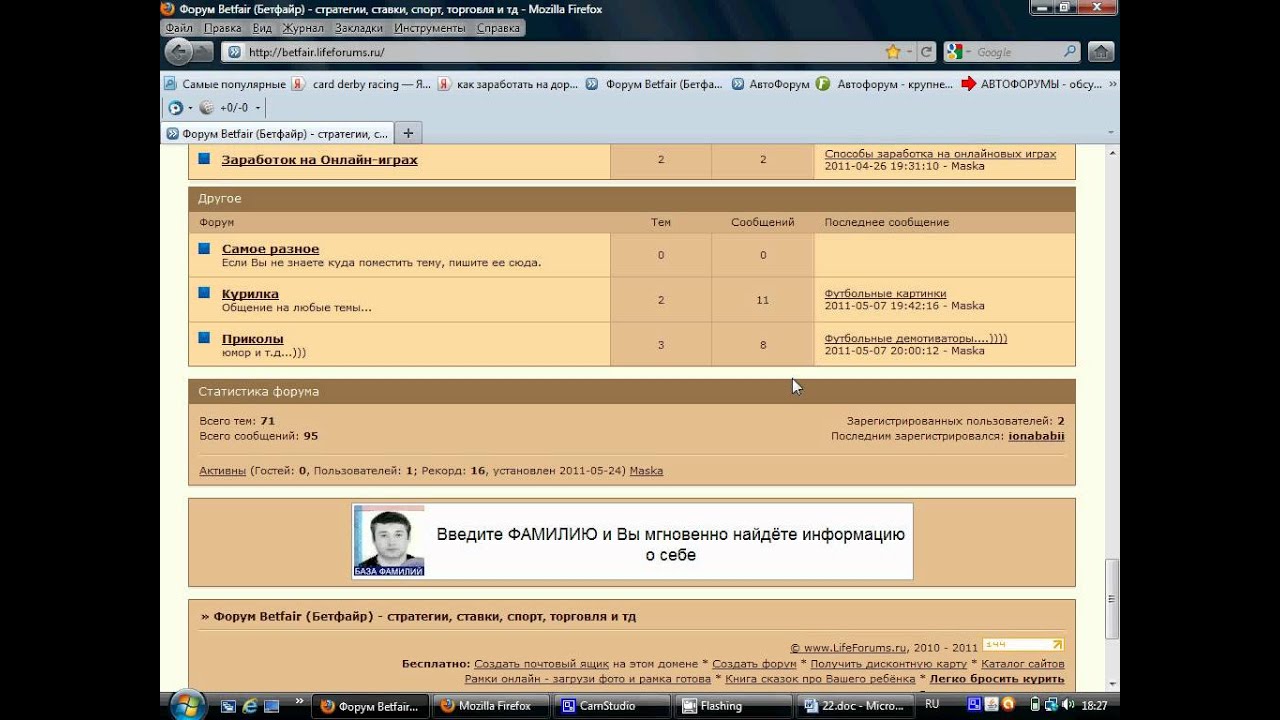Screen dimensions: 1280x720
Task: Open the Firefox Home page button
Action: click(x=1100, y=52)
